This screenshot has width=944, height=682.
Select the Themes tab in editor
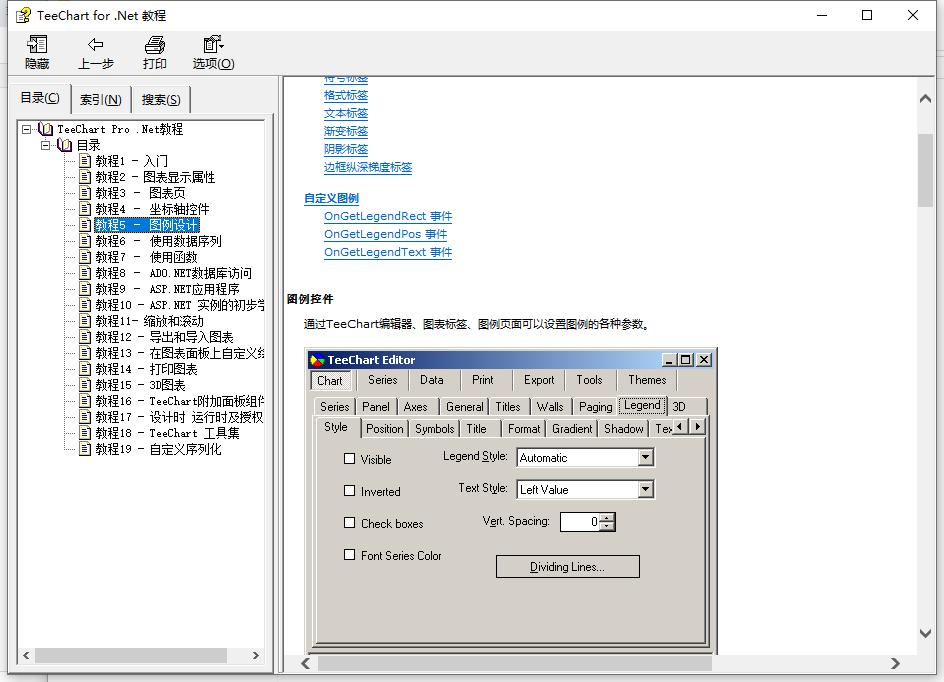pos(647,380)
